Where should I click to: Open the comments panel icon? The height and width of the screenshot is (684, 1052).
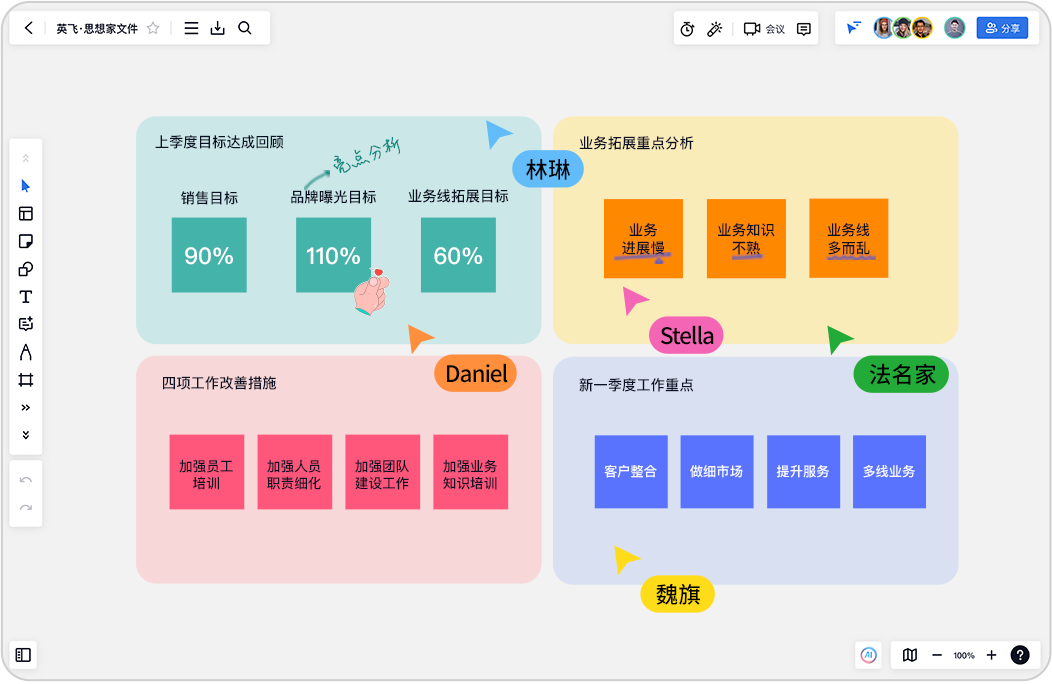pyautogui.click(x=803, y=29)
